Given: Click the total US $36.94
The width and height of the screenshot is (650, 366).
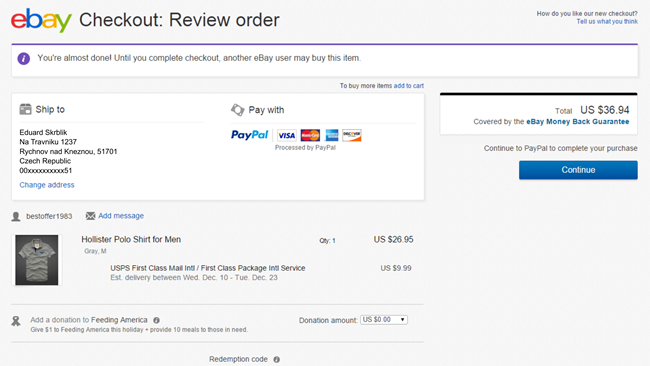Looking at the screenshot, I should click(x=604, y=110).
